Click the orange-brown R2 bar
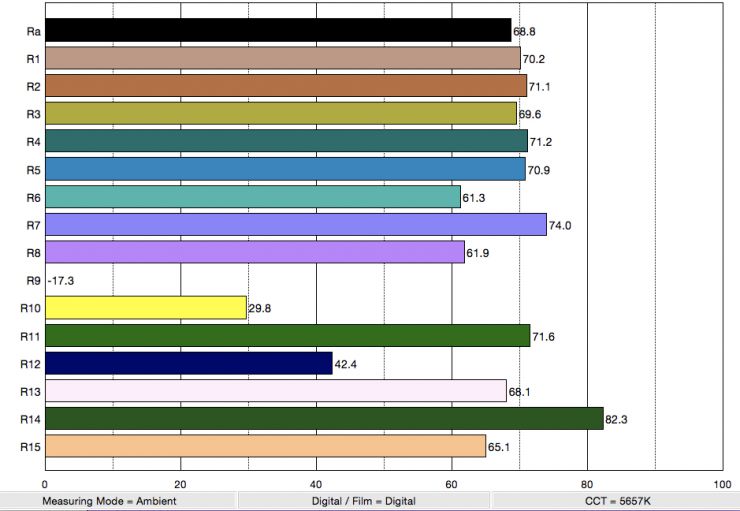Image resolution: width=740 pixels, height=511 pixels. tap(286, 86)
